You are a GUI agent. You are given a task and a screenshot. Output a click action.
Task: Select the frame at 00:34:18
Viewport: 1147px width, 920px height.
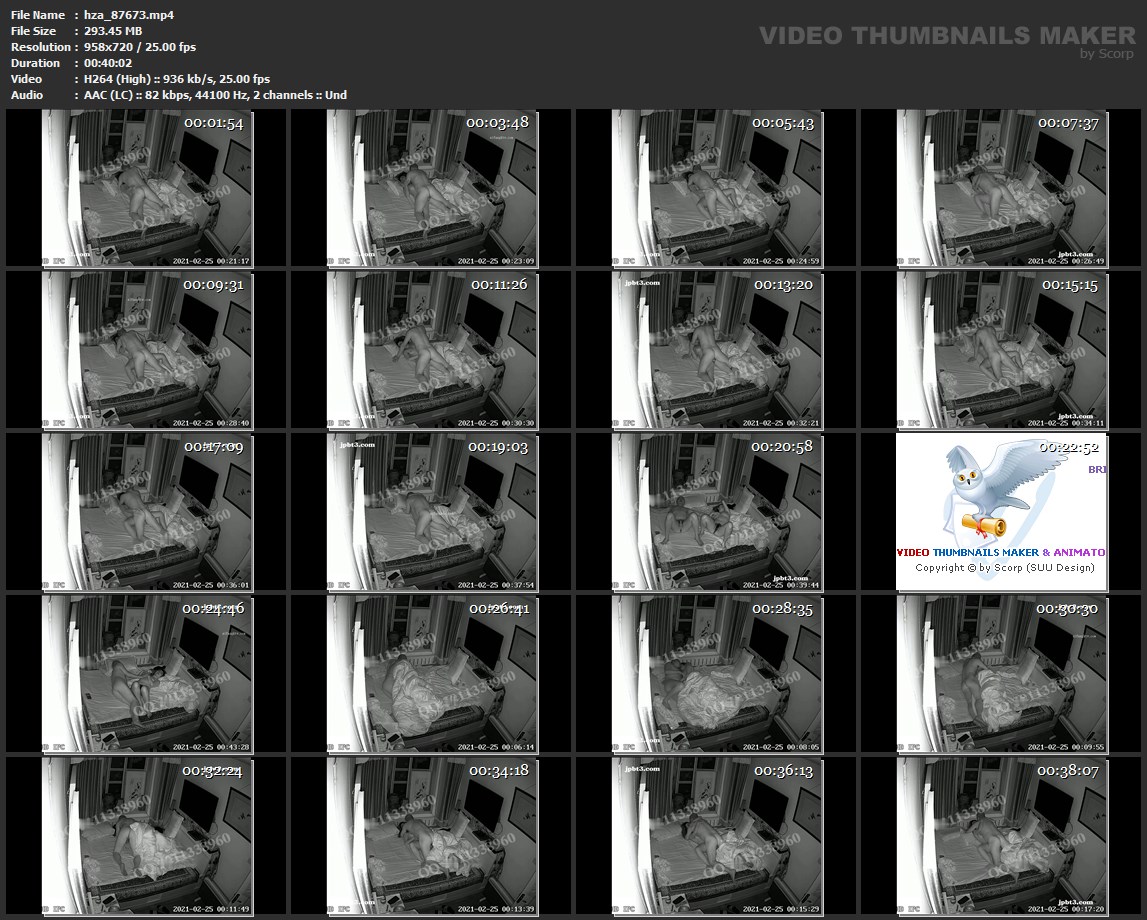click(x=431, y=837)
